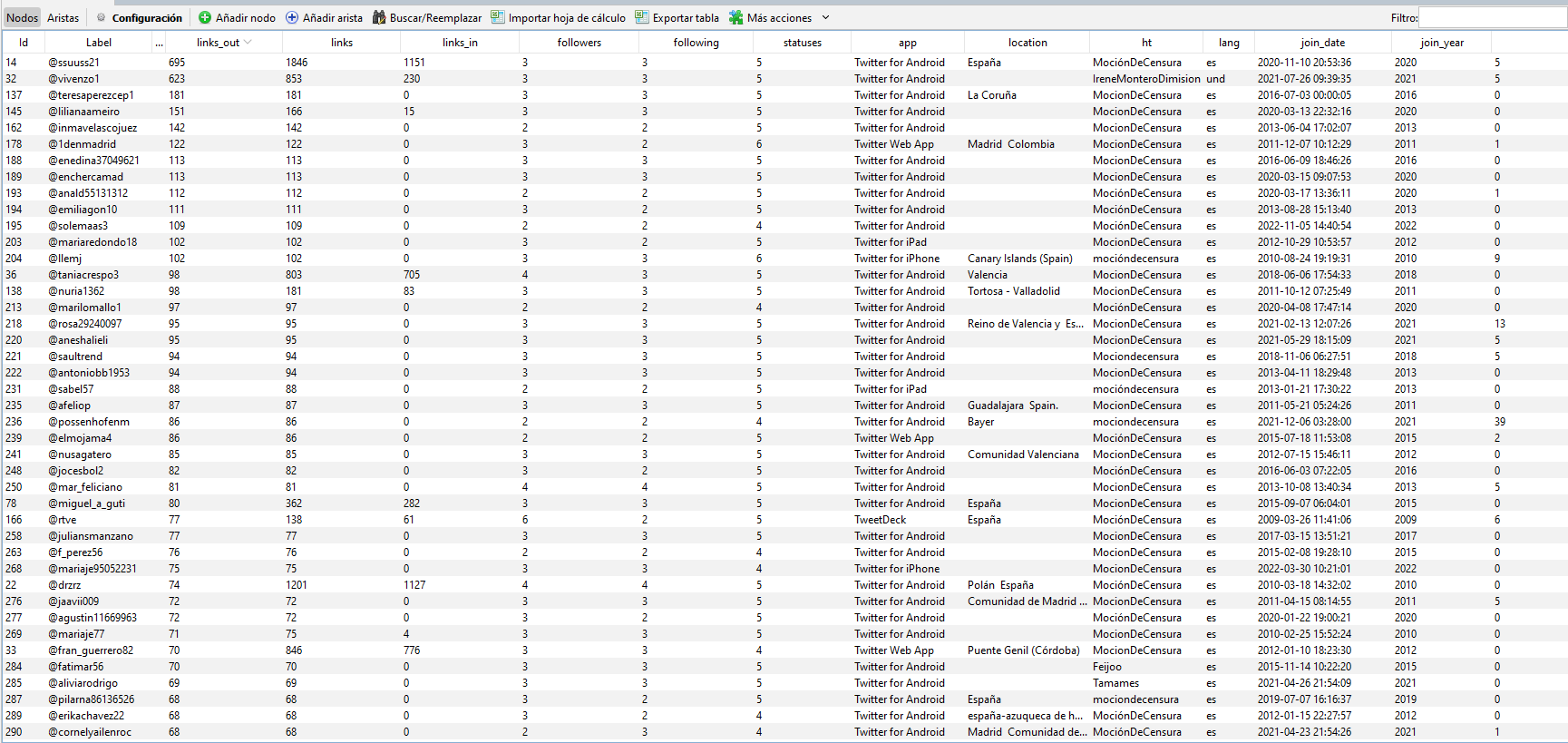Viewport: 1568px width, 743px height.
Task: Click the 'Polán España' location cell
Action: click(1000, 585)
